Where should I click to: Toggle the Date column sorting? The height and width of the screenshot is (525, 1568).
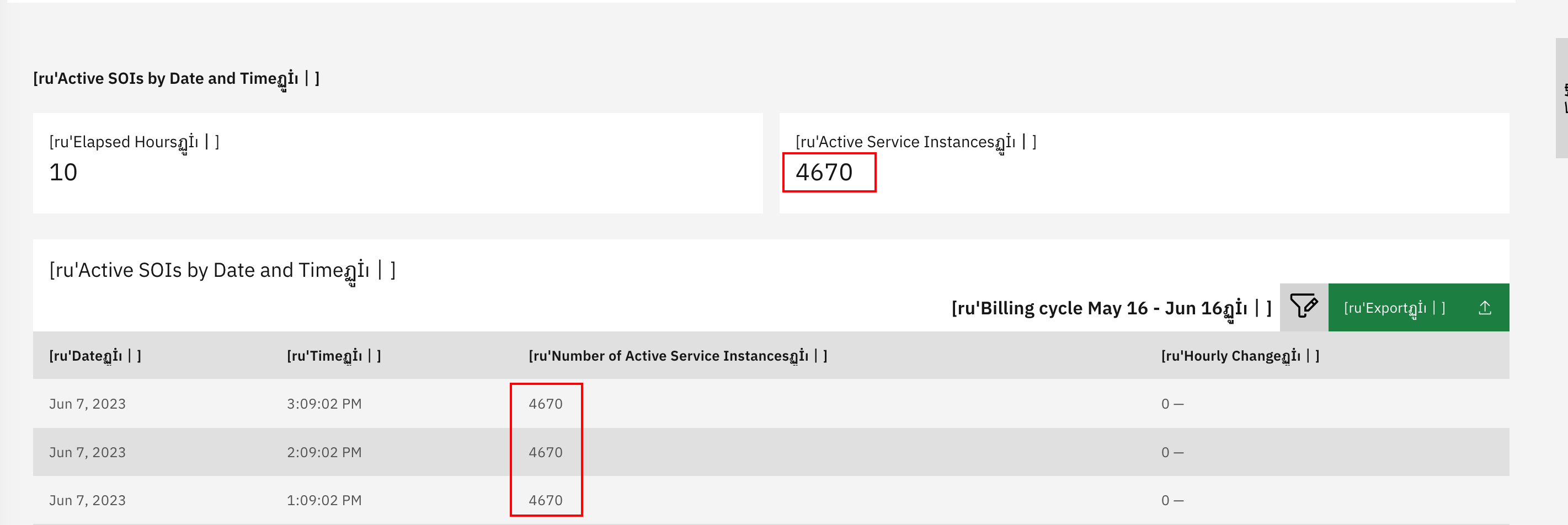tap(95, 356)
